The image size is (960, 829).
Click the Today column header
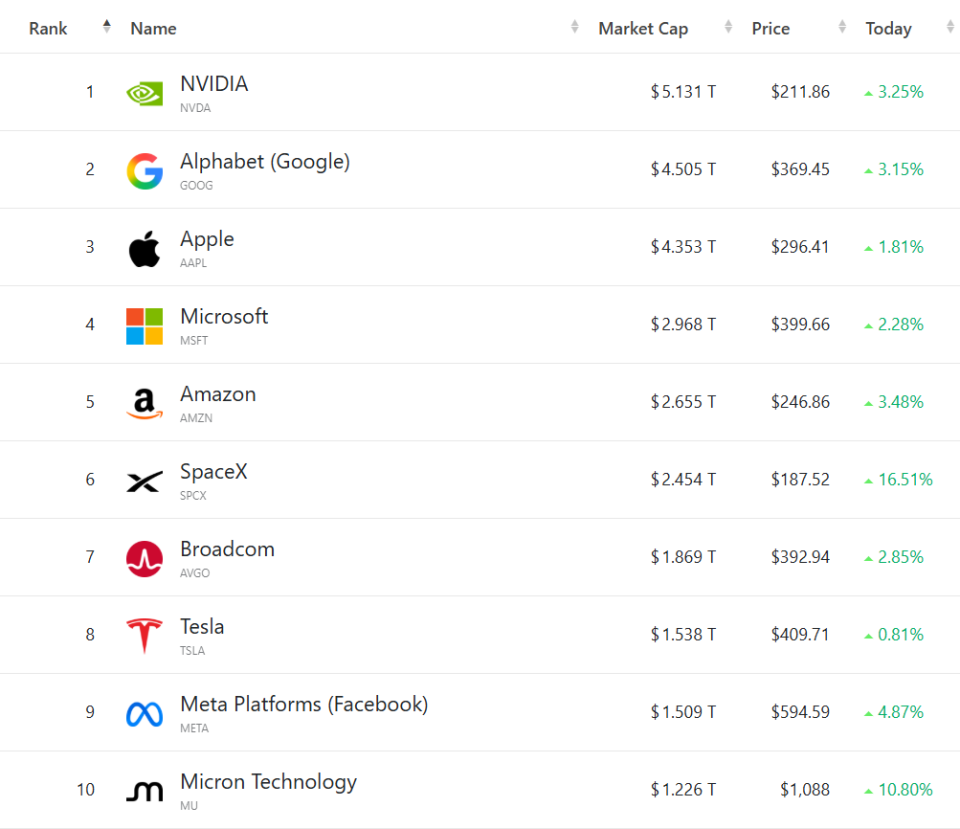[888, 28]
